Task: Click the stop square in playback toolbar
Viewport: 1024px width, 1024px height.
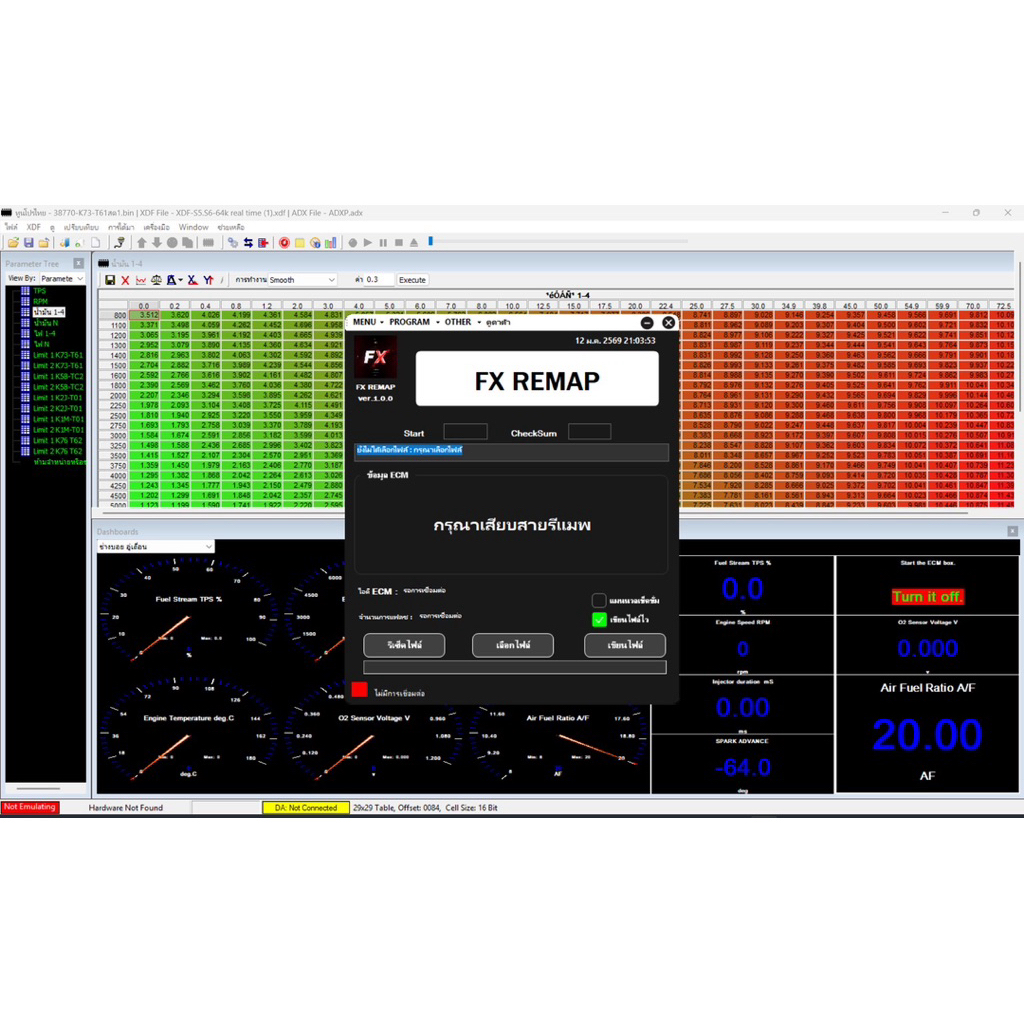Action: [398, 243]
